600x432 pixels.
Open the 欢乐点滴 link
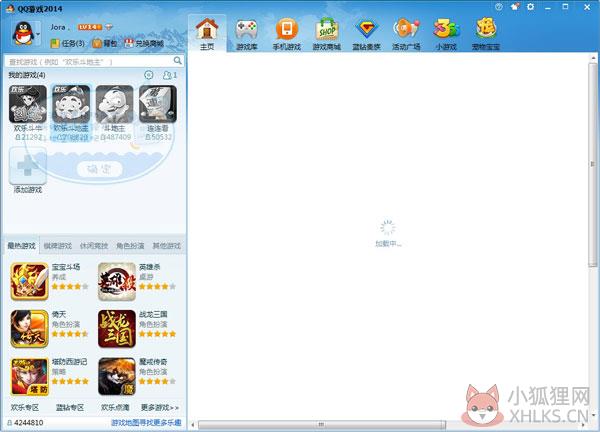pyautogui.click(x=115, y=408)
